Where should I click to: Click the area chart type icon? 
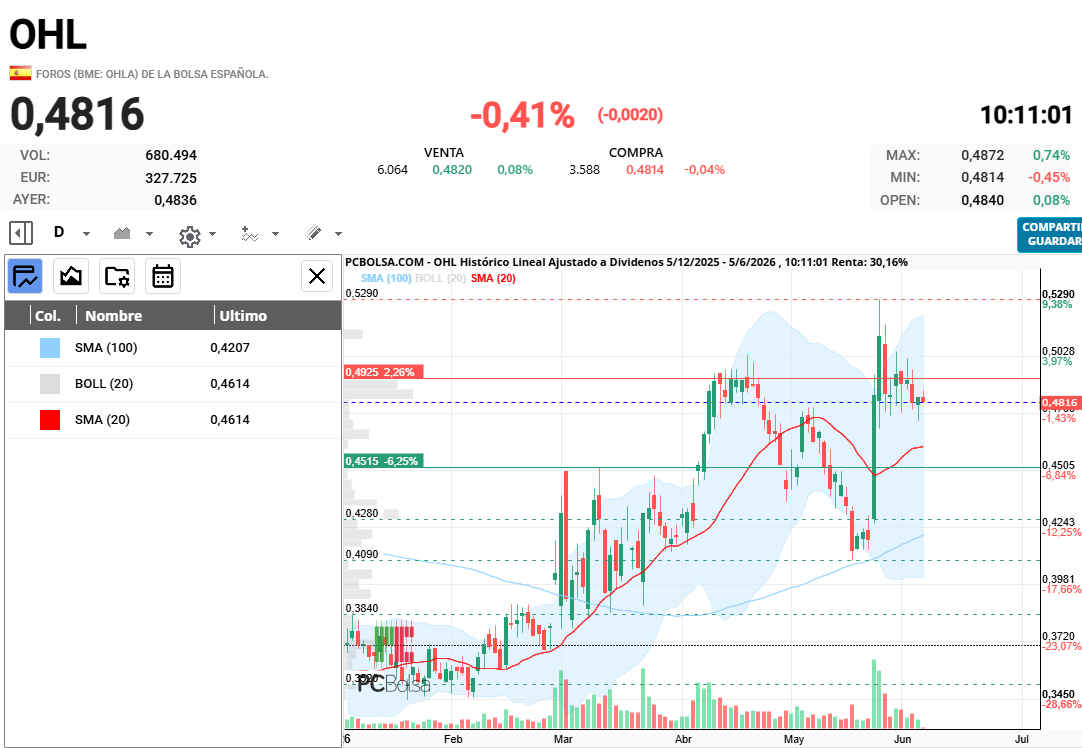[x=122, y=233]
